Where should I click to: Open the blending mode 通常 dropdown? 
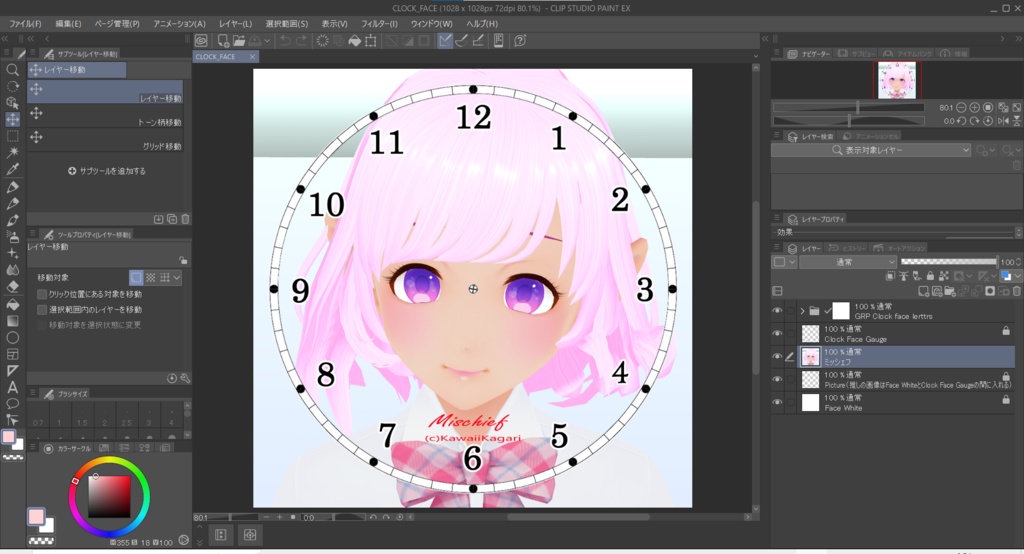[848, 262]
